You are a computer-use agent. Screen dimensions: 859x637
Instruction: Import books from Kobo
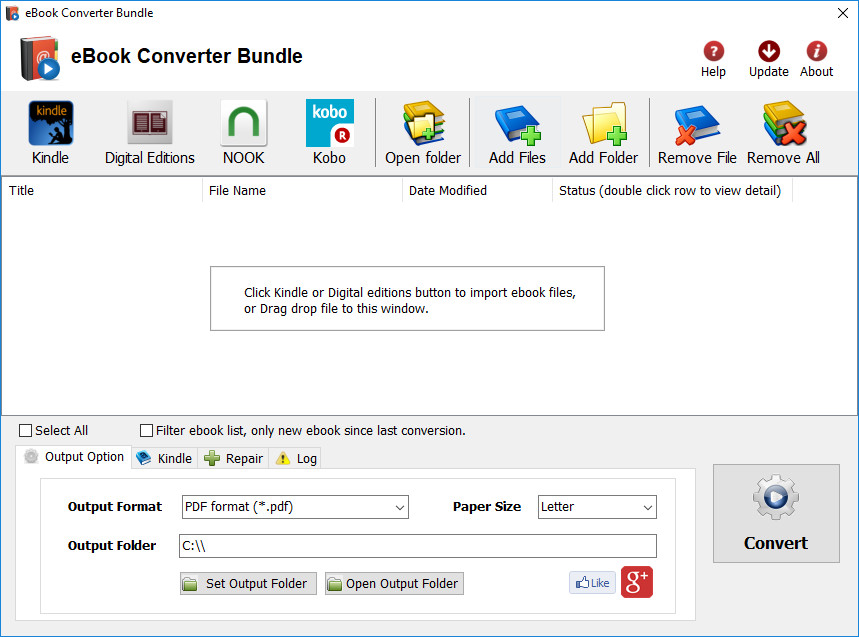click(329, 133)
